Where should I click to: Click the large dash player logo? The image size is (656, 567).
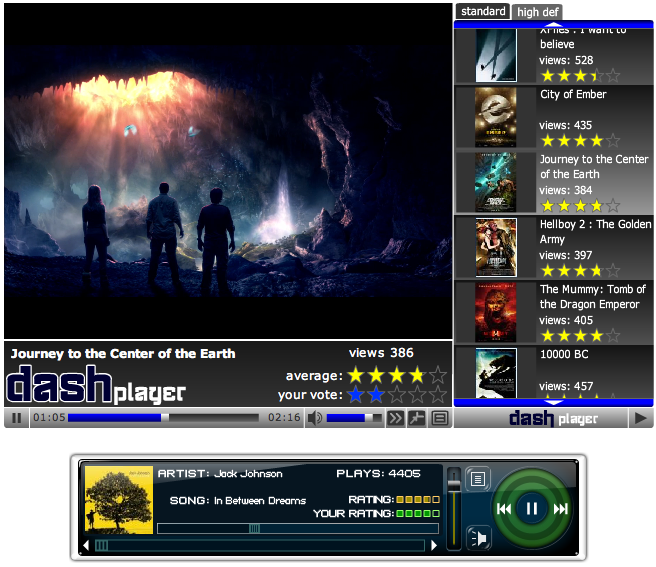(96, 384)
